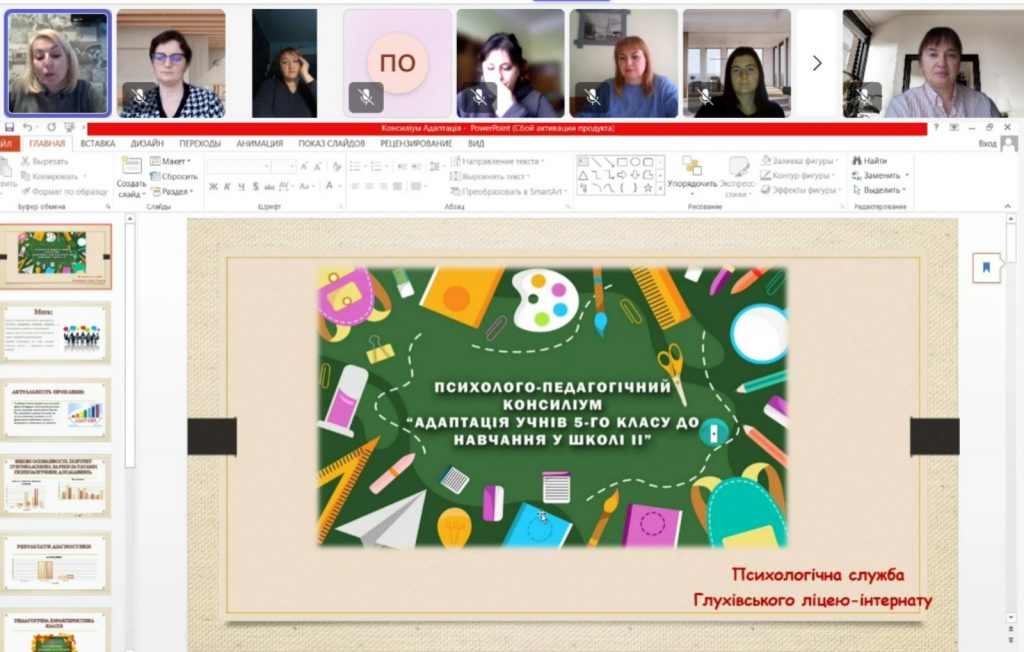Open Экспресс-стили quick styles
The image size is (1024, 652).
737,176
